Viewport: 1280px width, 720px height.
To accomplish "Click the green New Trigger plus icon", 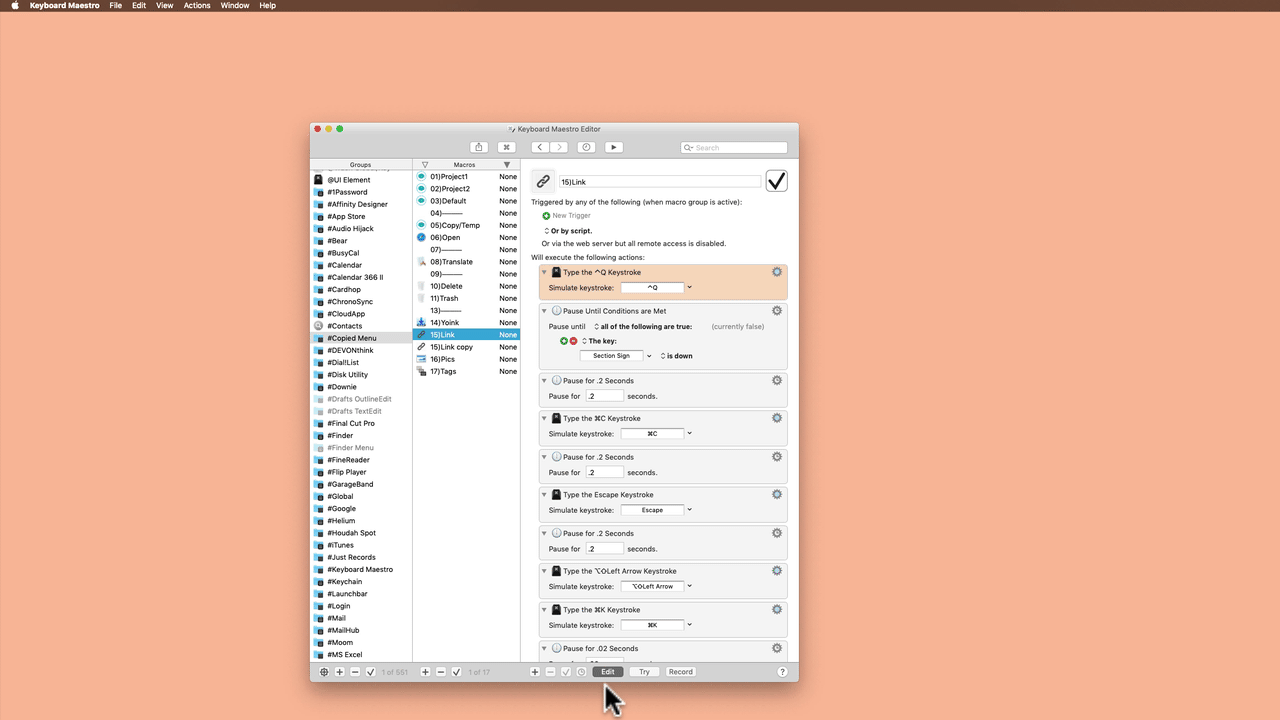I will point(546,215).
